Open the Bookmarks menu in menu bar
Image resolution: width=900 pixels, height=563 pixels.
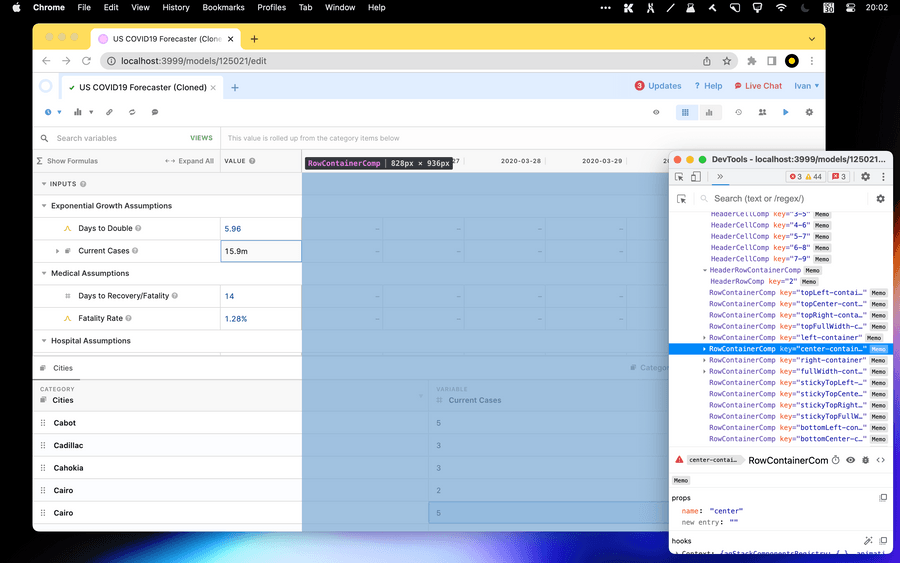click(x=223, y=7)
